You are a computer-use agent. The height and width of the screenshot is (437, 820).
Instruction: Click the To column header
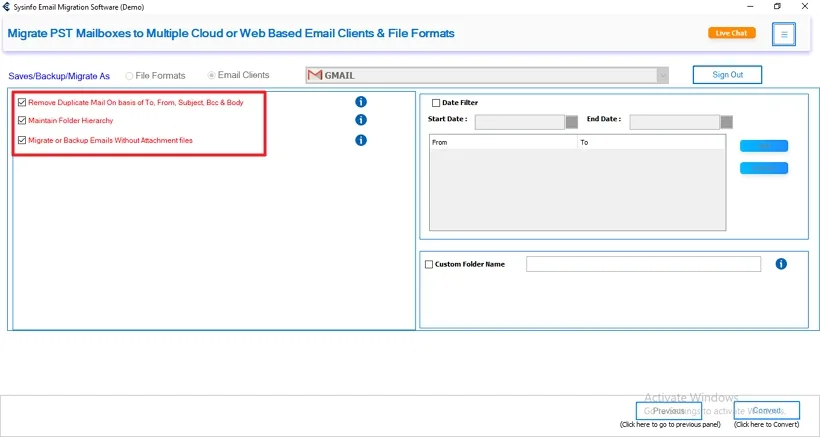click(x=652, y=142)
